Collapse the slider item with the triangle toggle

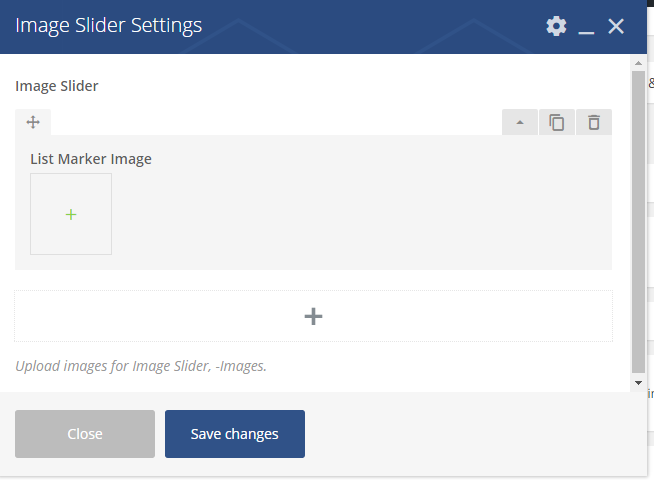pyautogui.click(x=519, y=122)
